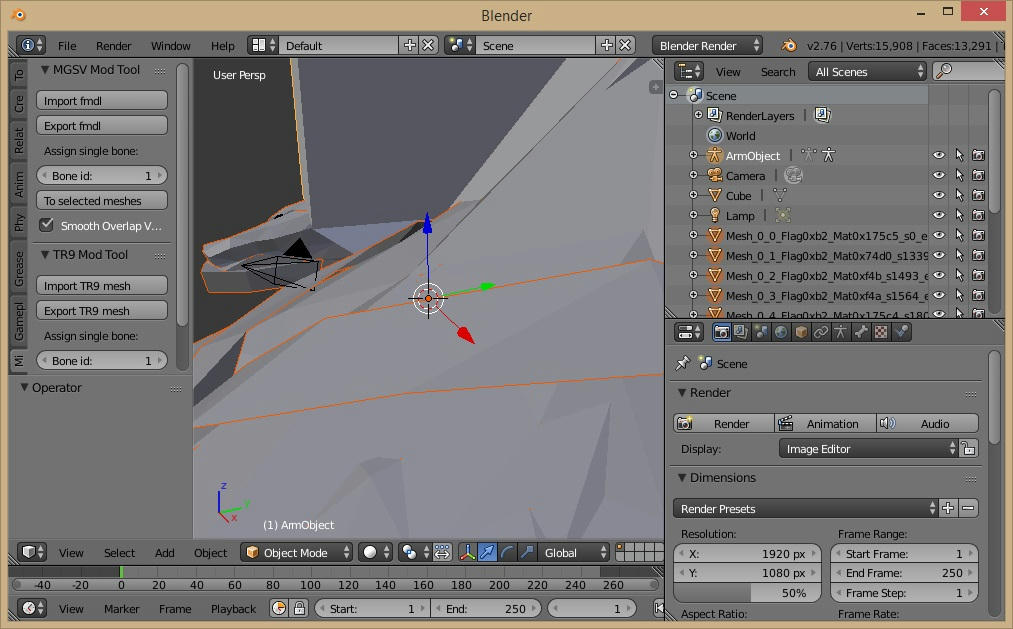1013x629 pixels.
Task: Open the Constraints chain-link tab
Action: coord(821,332)
